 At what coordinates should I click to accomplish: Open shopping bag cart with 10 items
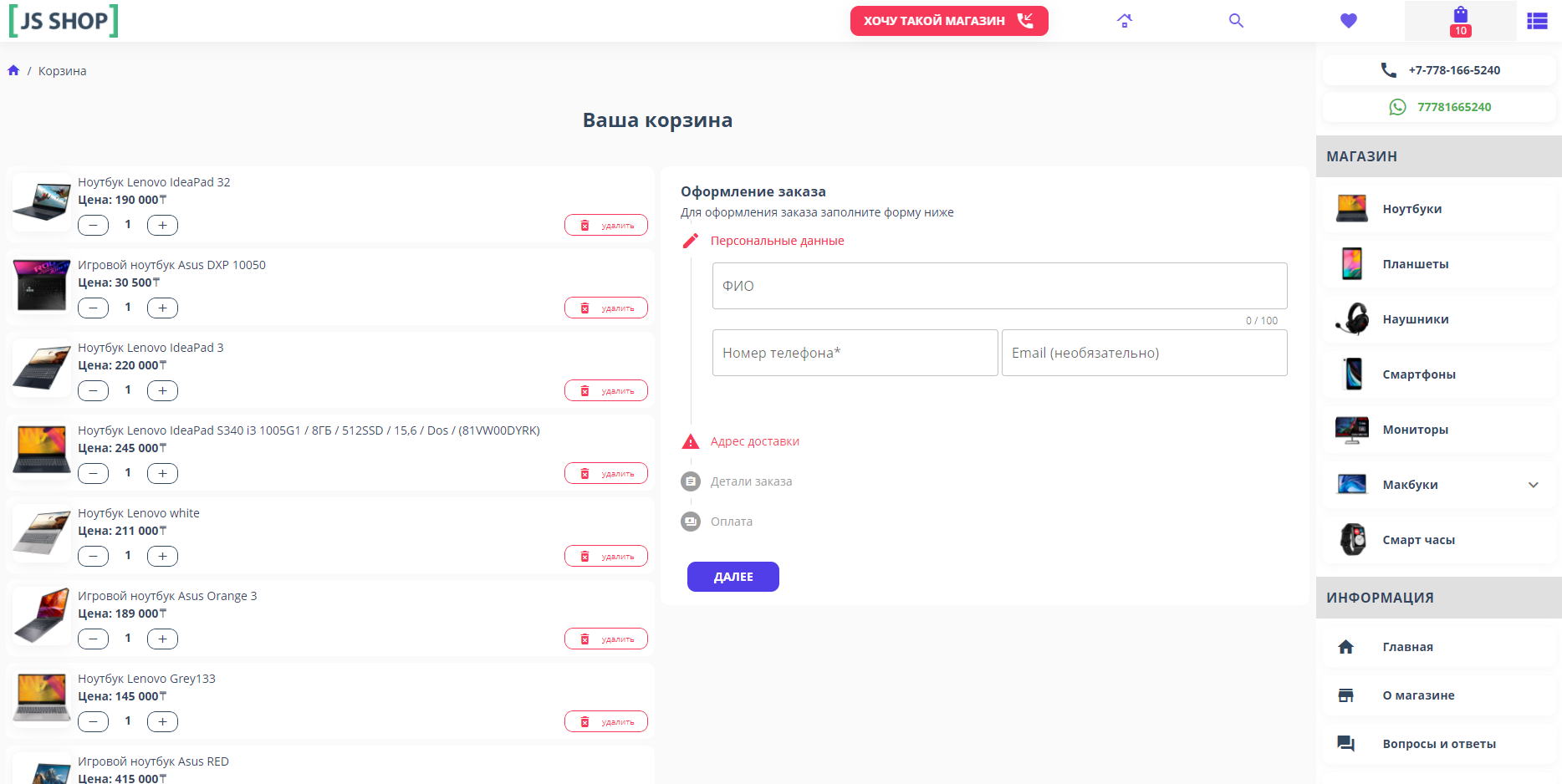1461,21
